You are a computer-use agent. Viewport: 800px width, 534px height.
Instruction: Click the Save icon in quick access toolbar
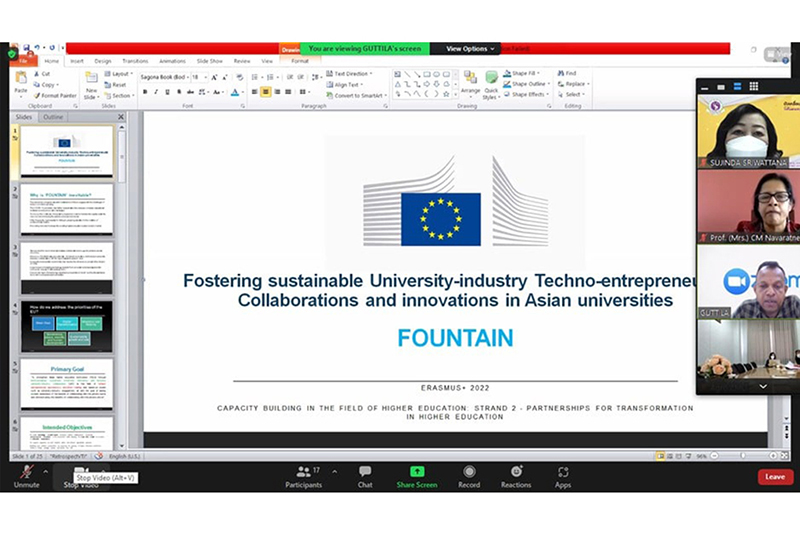(27, 48)
